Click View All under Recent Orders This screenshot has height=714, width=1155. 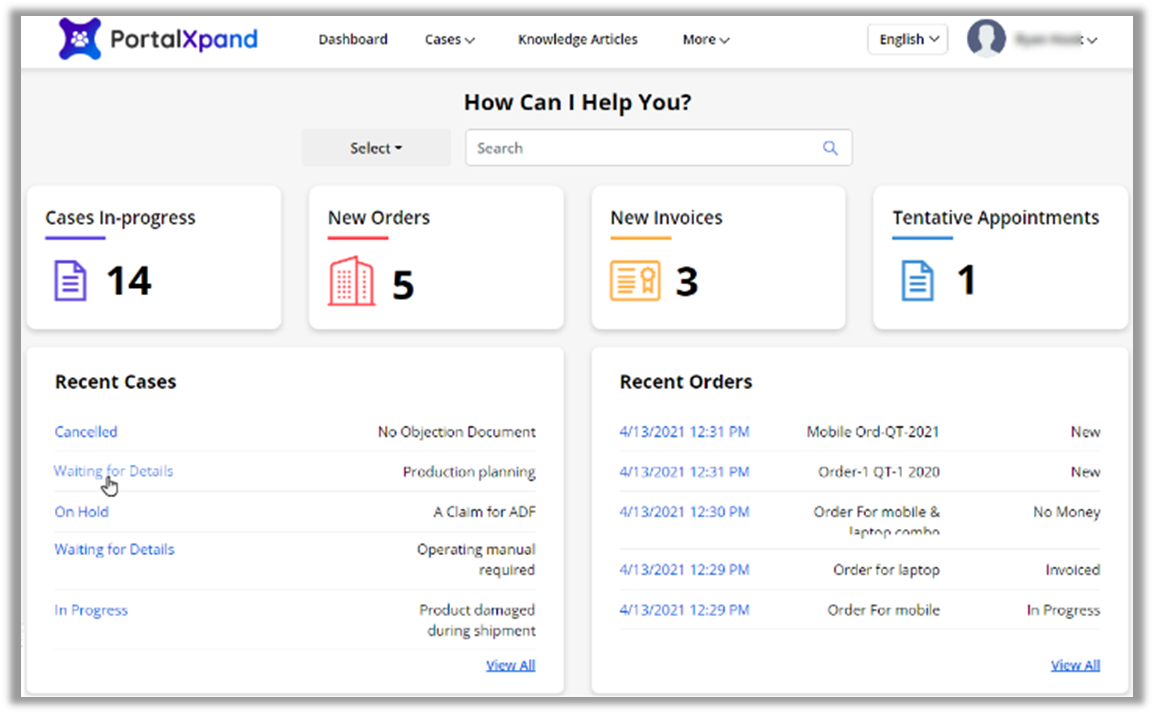(x=1075, y=665)
